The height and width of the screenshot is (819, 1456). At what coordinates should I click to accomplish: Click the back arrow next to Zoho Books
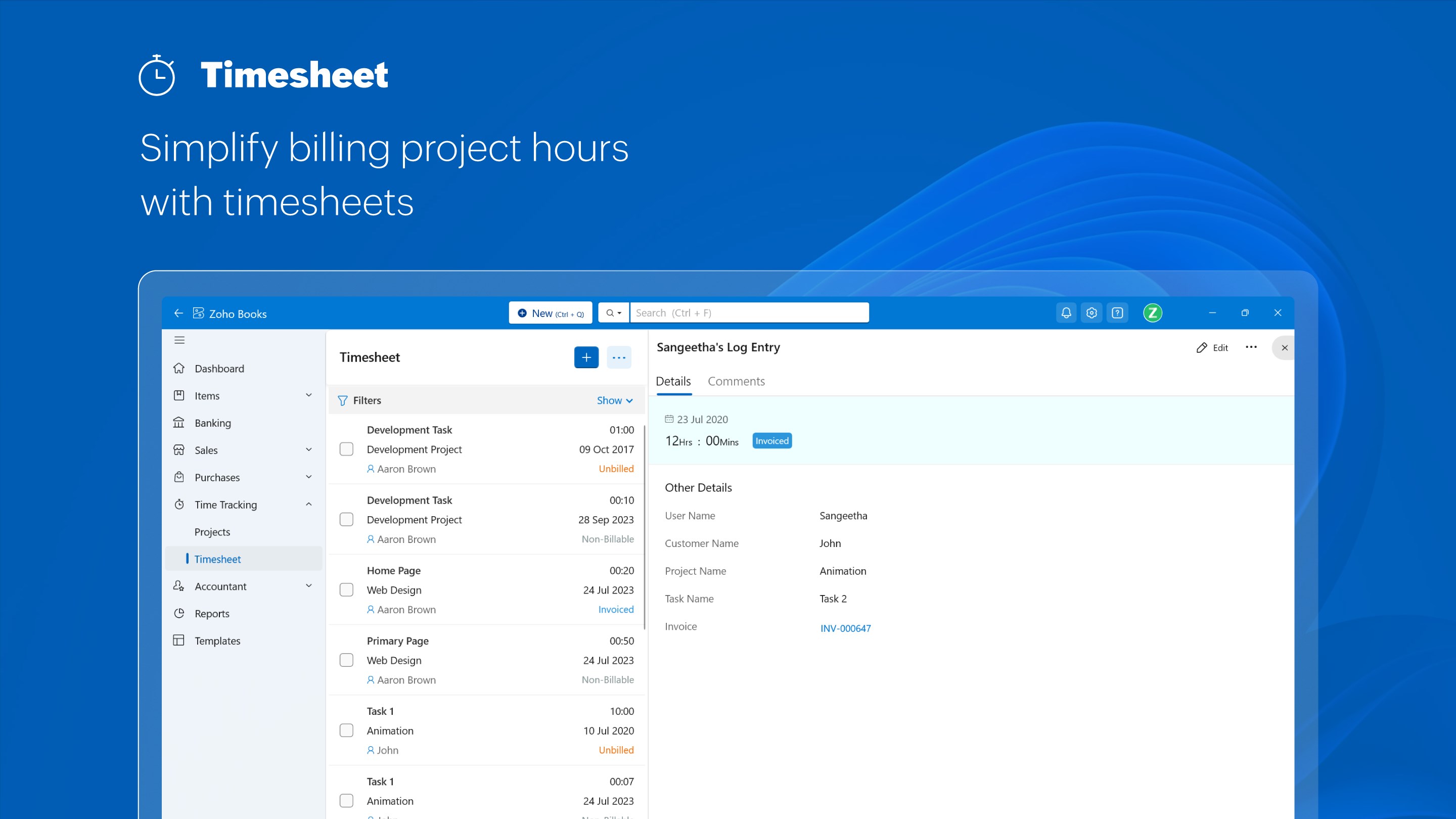(178, 313)
